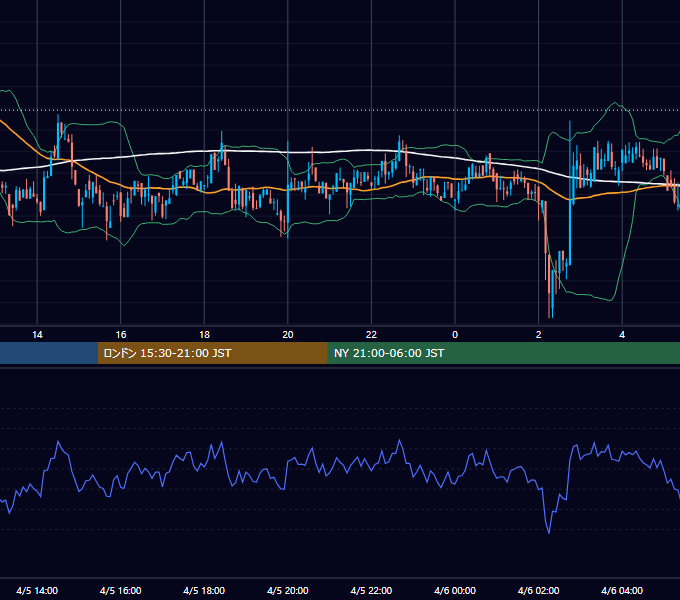Image resolution: width=680 pixels, height=600 pixels.
Task: Click the 4/6 00:00 label on oscillator axis
Action: click(x=455, y=590)
